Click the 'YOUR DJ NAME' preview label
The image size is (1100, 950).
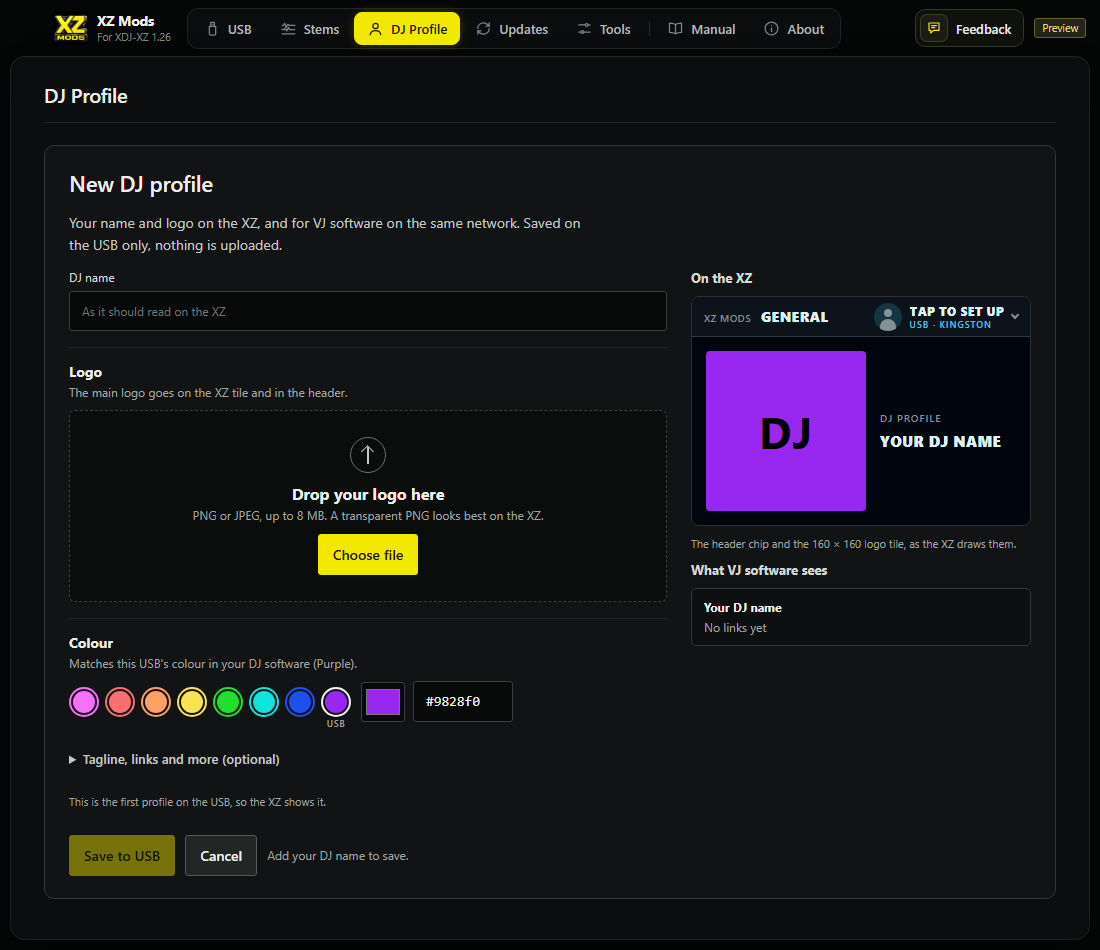(940, 441)
